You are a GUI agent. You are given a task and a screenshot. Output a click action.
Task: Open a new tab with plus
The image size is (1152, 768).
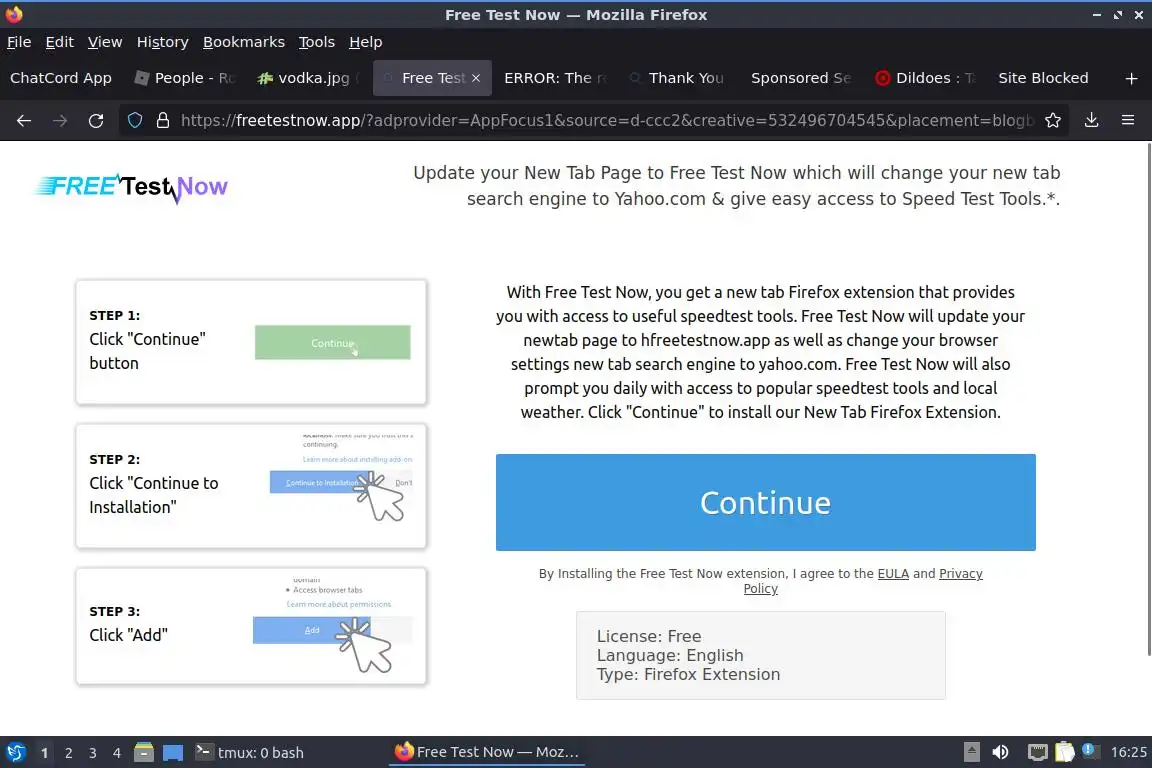tap(1131, 78)
